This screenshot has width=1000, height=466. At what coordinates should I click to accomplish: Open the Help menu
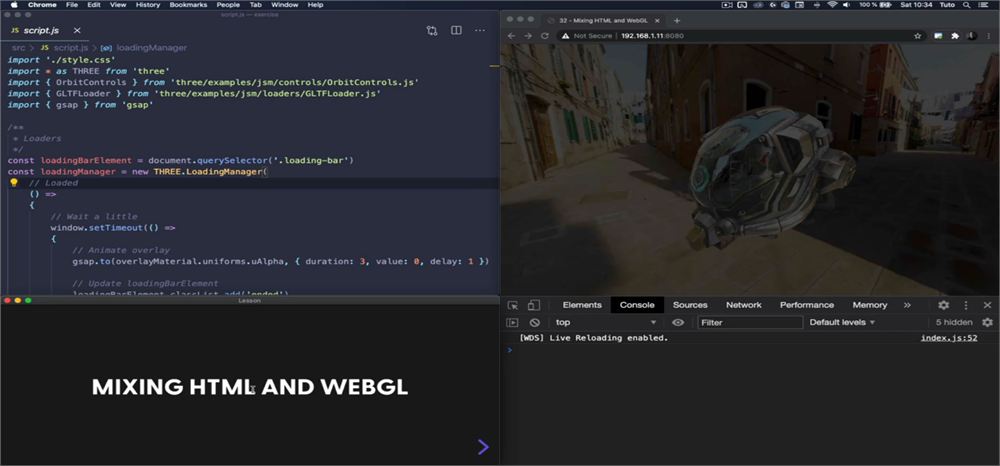point(315,4)
